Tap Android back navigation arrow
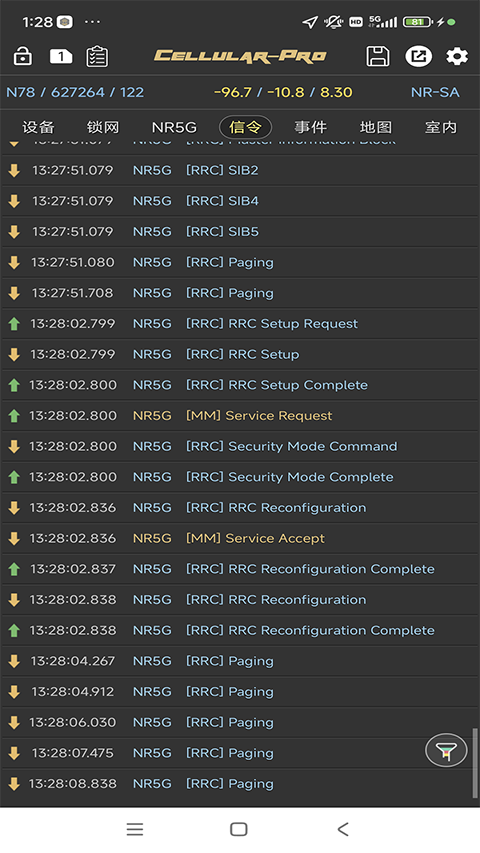 click(343, 829)
